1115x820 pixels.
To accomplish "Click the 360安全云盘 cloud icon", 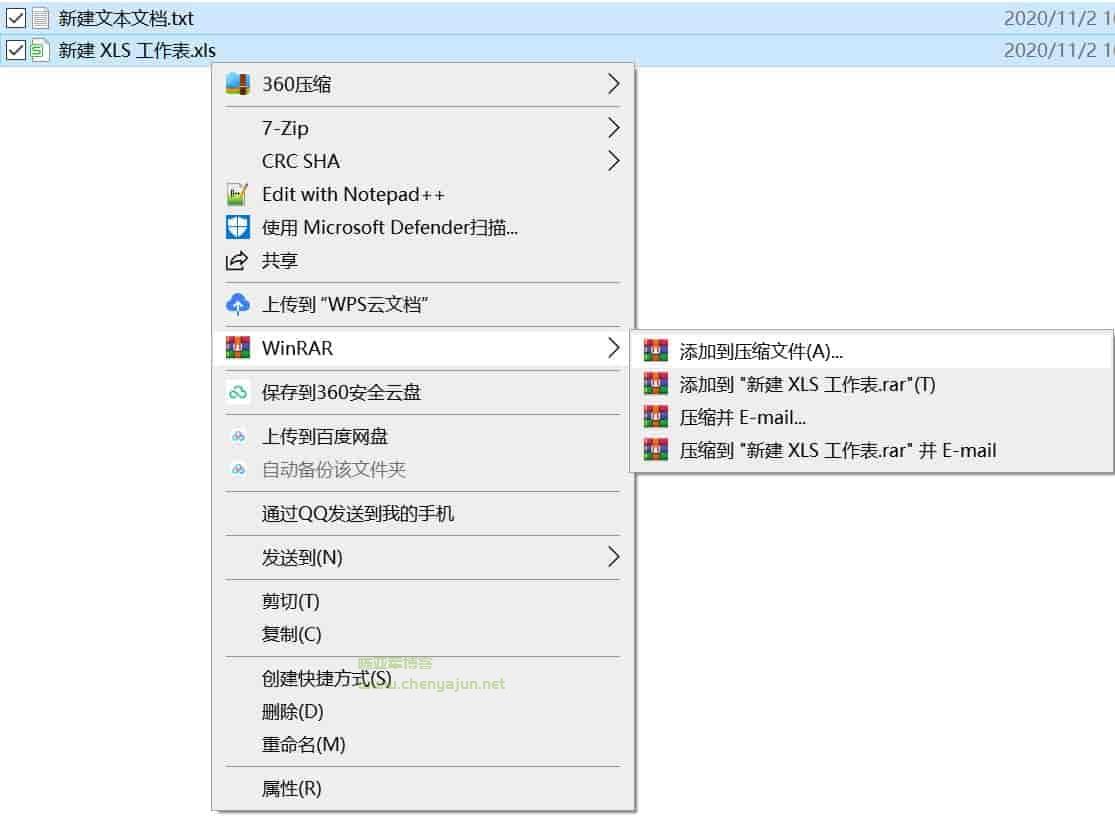I will pos(238,392).
